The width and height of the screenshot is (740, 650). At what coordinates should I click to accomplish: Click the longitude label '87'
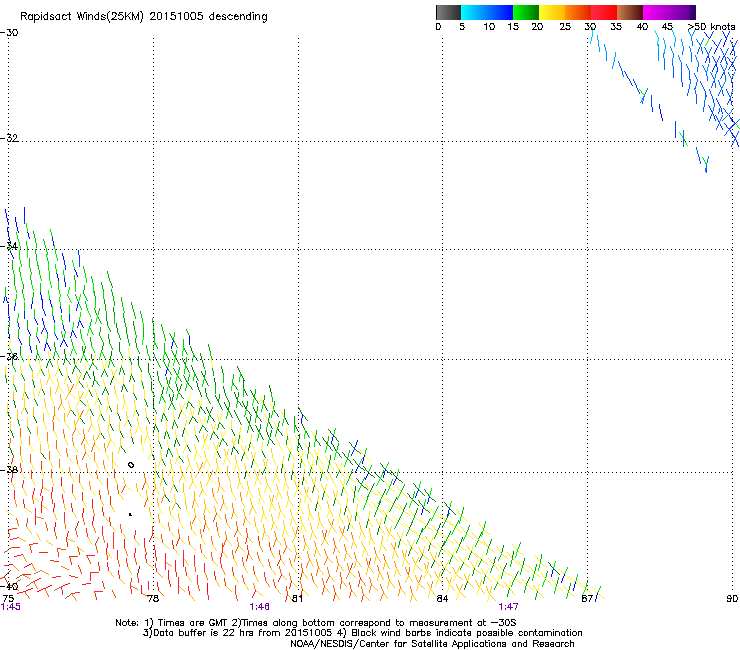587,599
